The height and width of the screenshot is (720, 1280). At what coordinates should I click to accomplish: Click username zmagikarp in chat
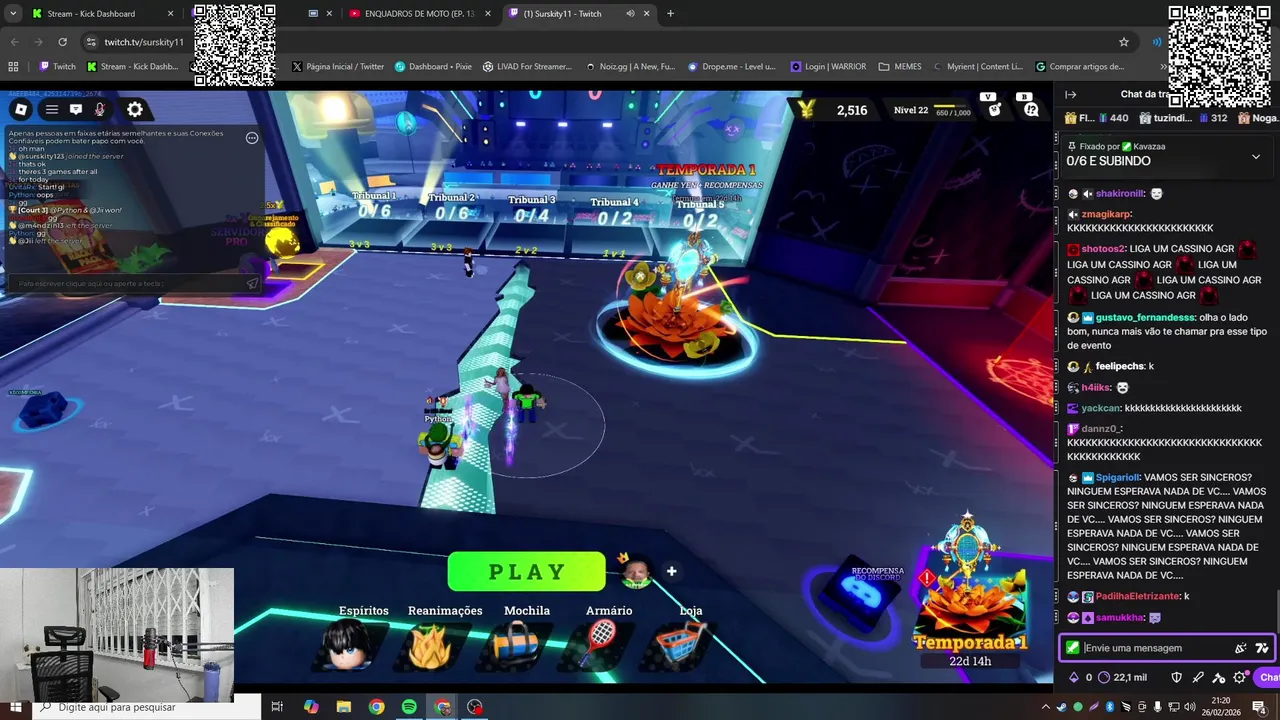coord(1106,214)
